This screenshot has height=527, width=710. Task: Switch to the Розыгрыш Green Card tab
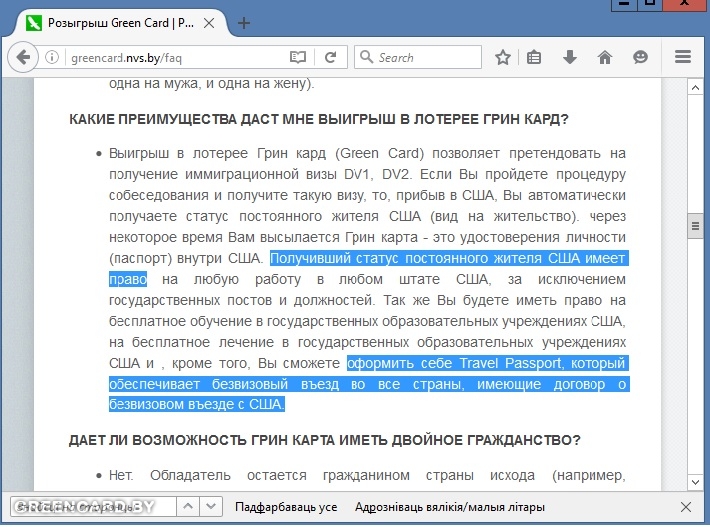120,22
